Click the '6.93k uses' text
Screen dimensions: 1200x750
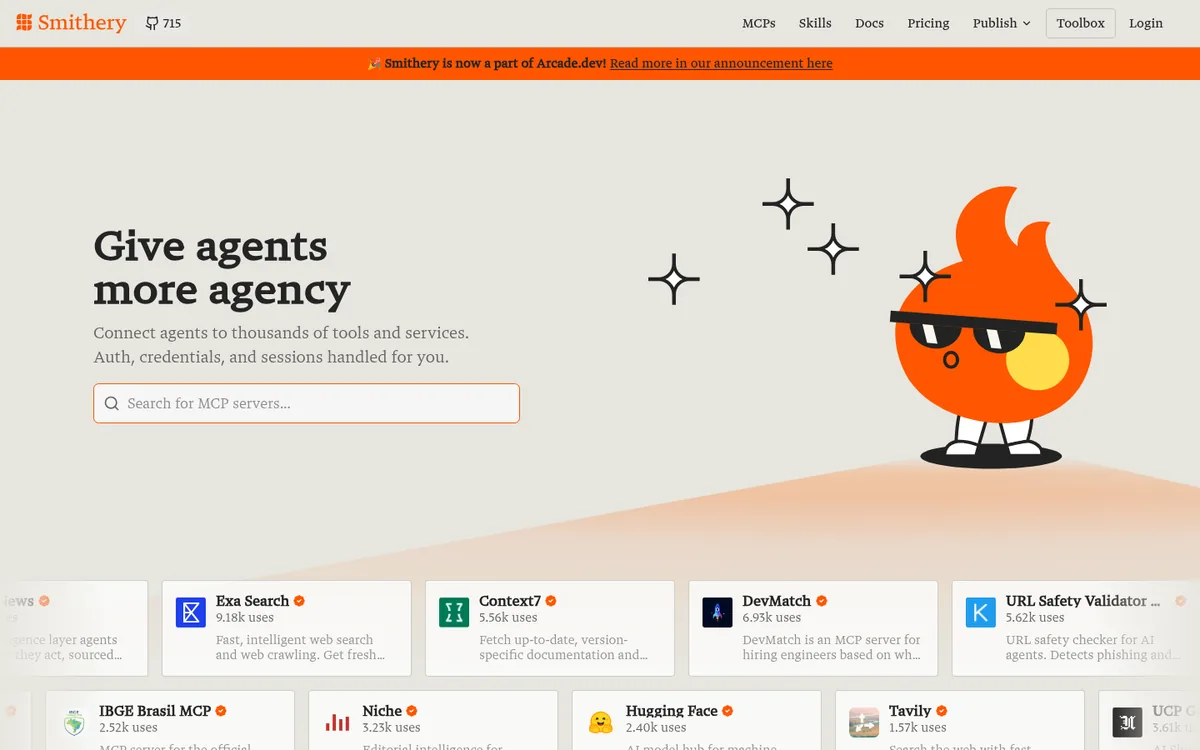click(x=772, y=618)
